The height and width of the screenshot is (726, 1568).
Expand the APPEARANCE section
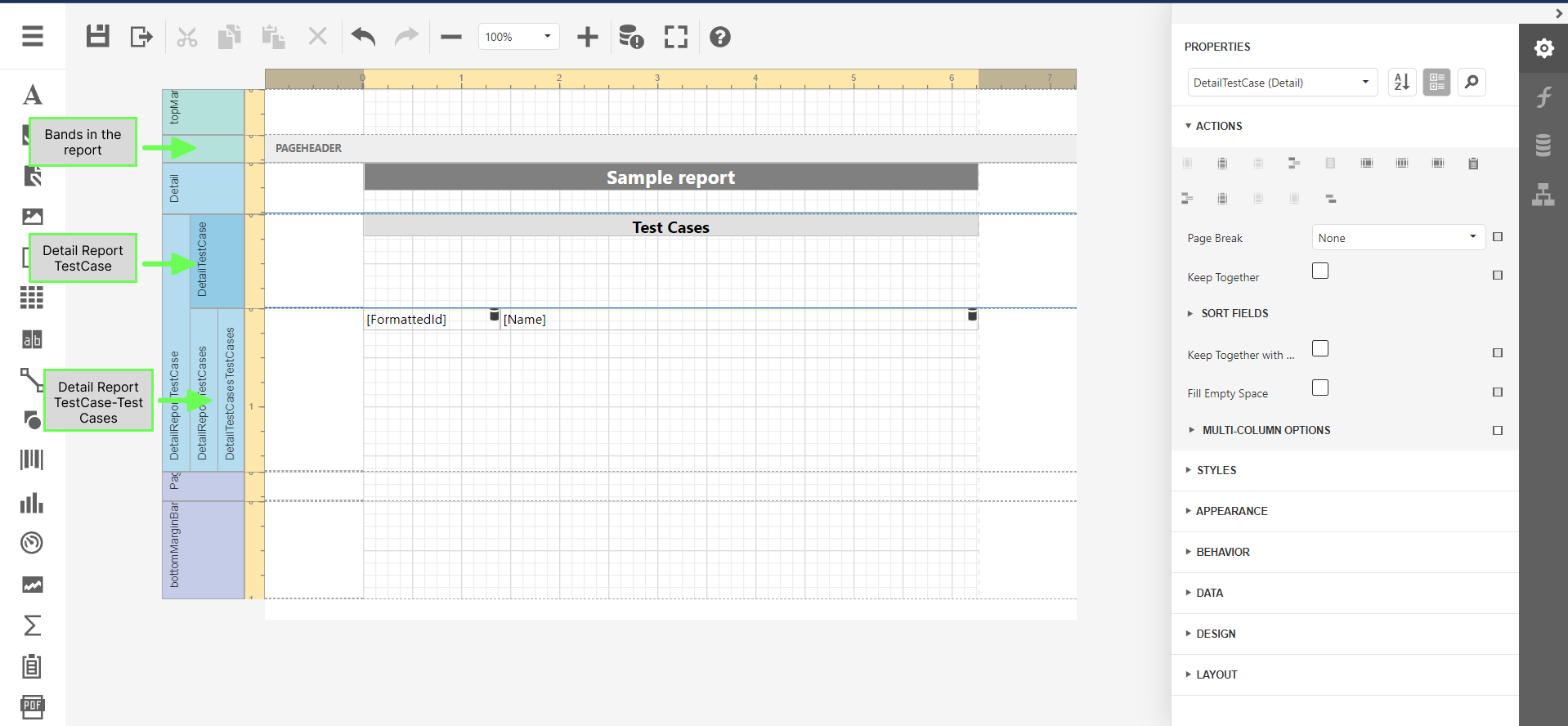(x=1231, y=511)
